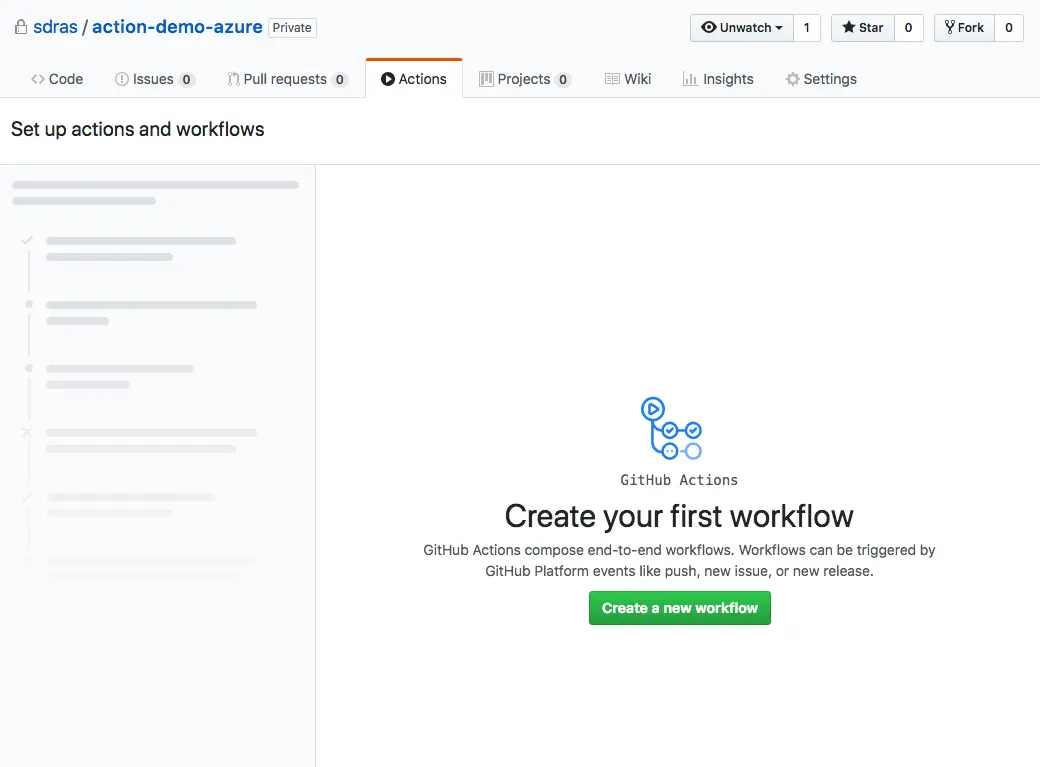Click the fork icon in Fork button
1040x767 pixels.
(x=950, y=27)
